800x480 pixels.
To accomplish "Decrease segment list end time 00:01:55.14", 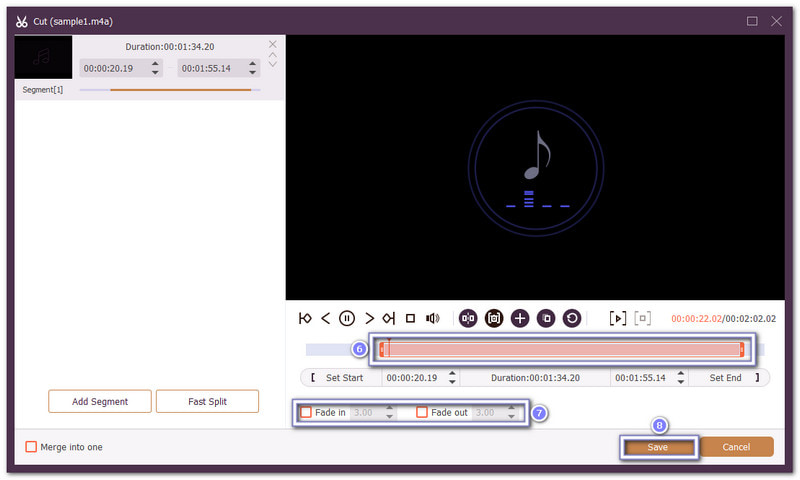I will pos(252,72).
